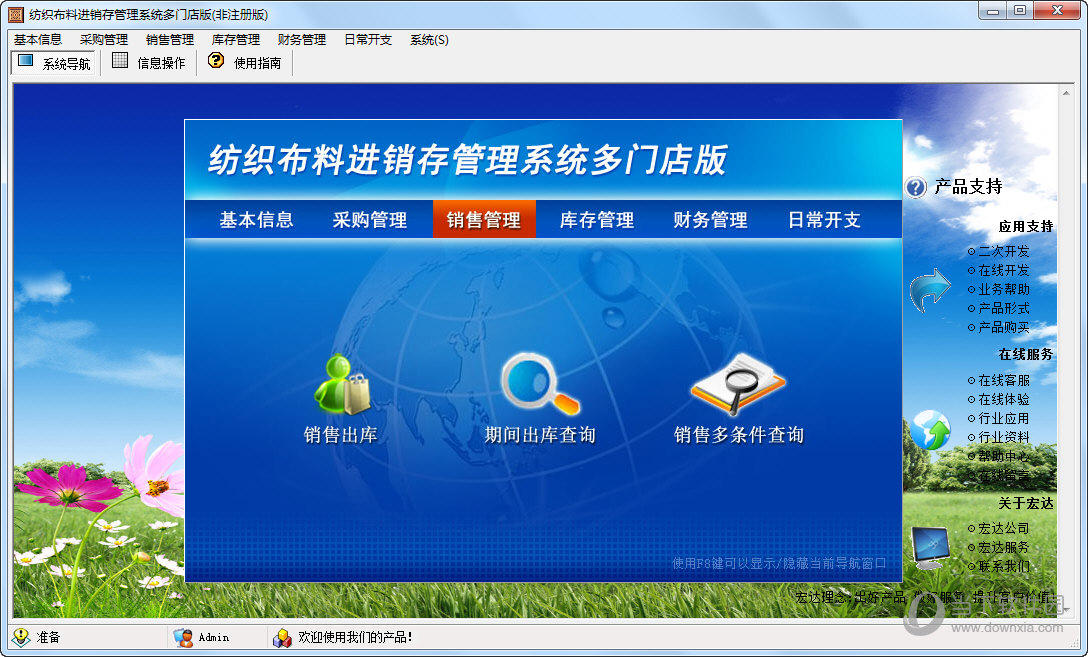Click 使用指南 question mark icon
The height and width of the screenshot is (657, 1088).
coord(216,60)
